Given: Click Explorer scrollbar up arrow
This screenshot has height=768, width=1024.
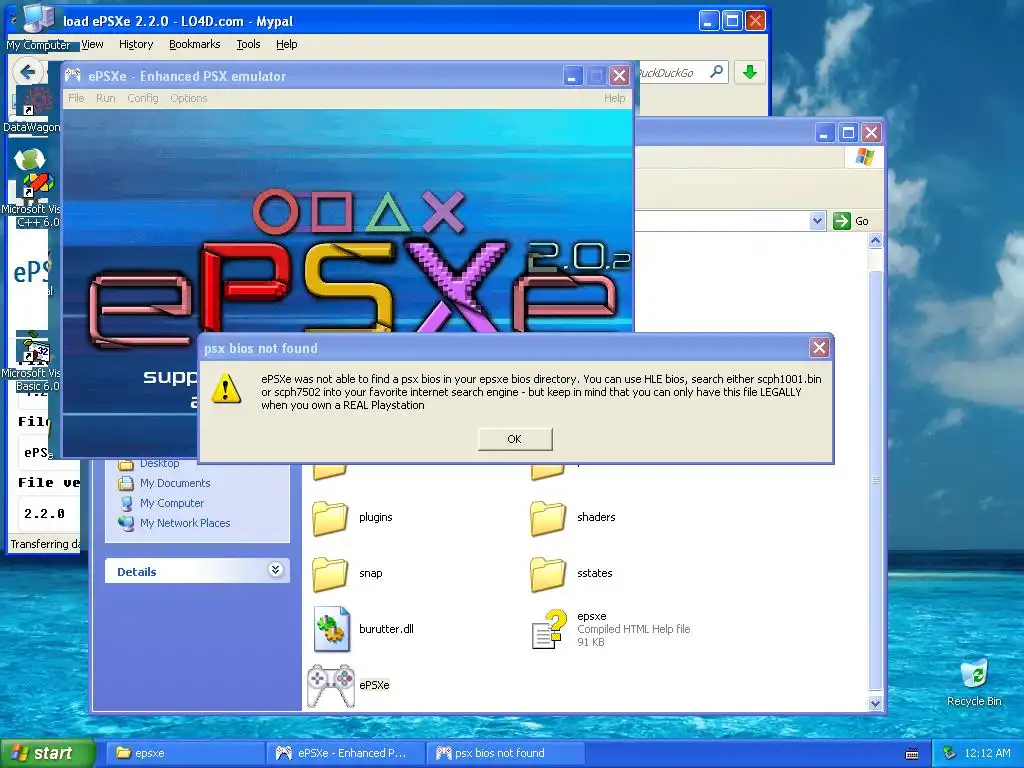Looking at the screenshot, I should [875, 241].
